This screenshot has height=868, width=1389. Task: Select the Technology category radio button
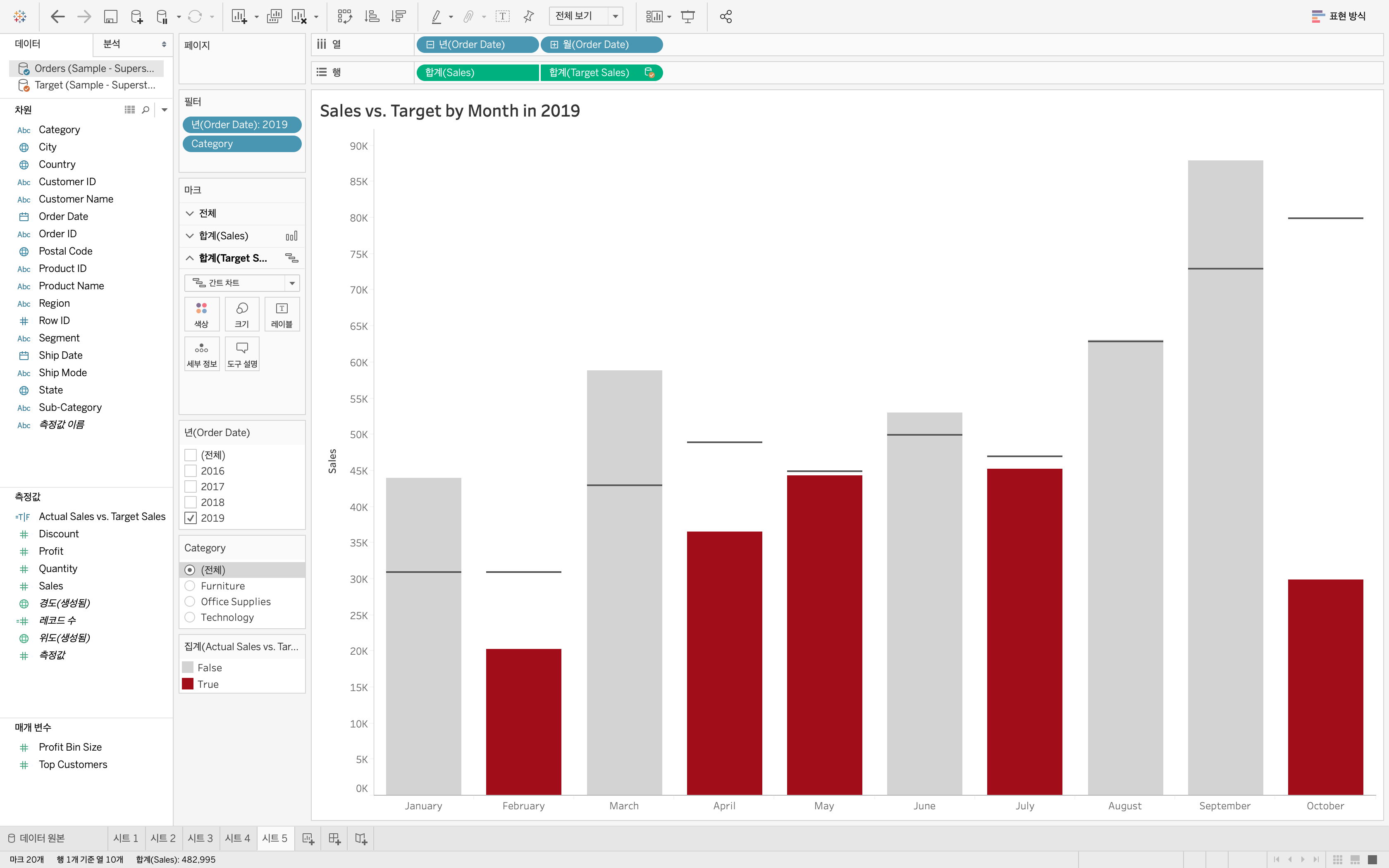coord(190,617)
